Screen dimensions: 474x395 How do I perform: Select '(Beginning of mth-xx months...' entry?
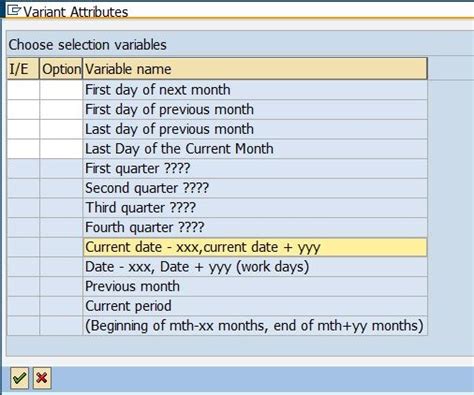255,326
